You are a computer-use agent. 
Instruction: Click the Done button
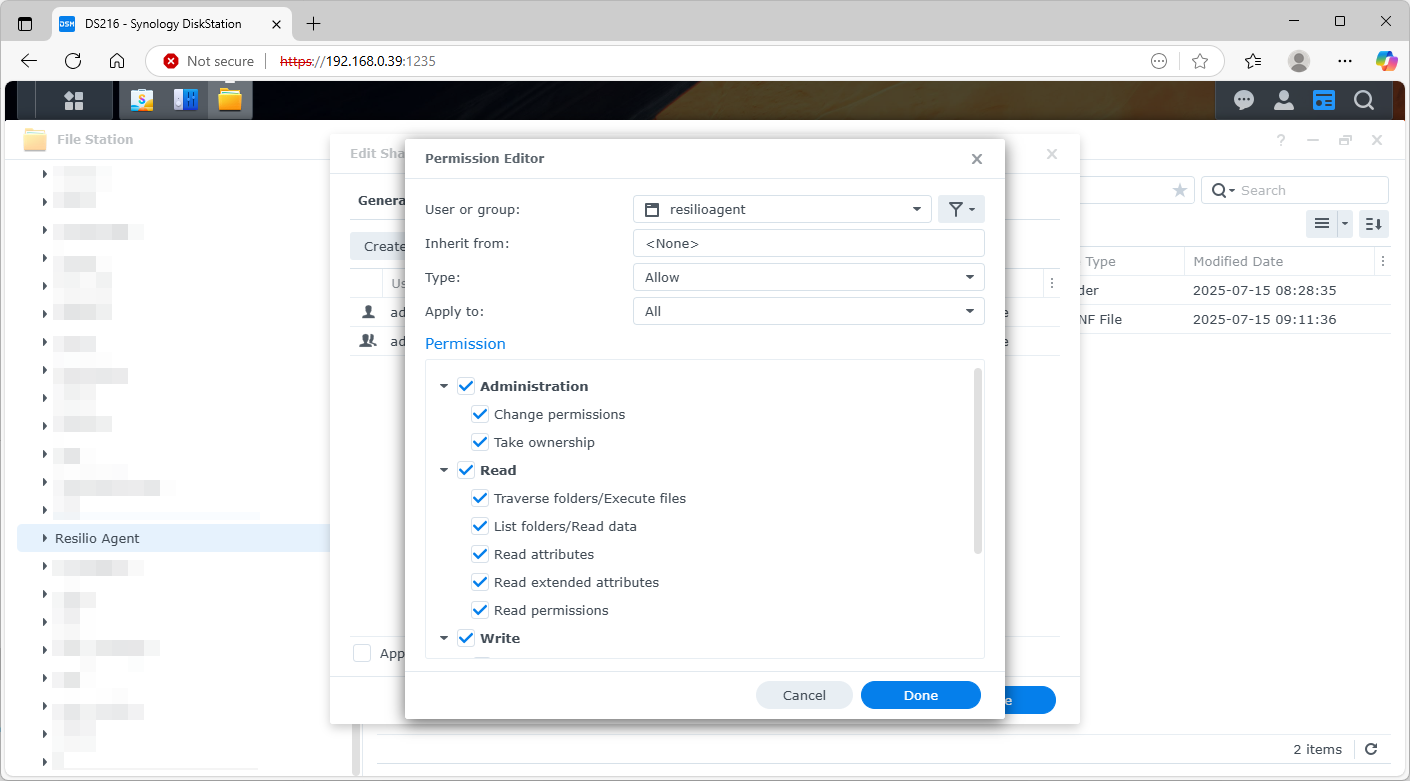(920, 695)
